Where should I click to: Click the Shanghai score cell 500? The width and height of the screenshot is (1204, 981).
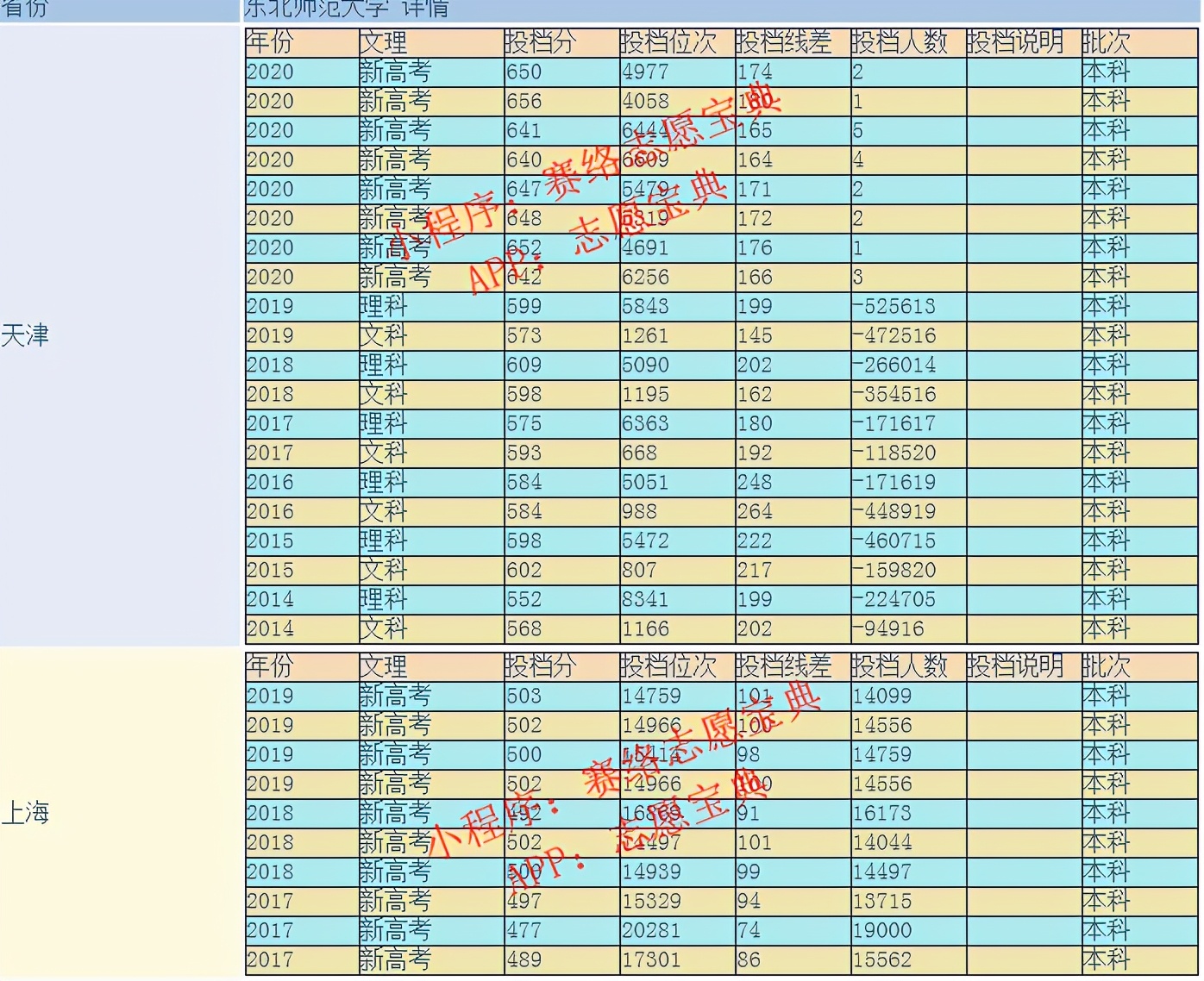coord(561,754)
